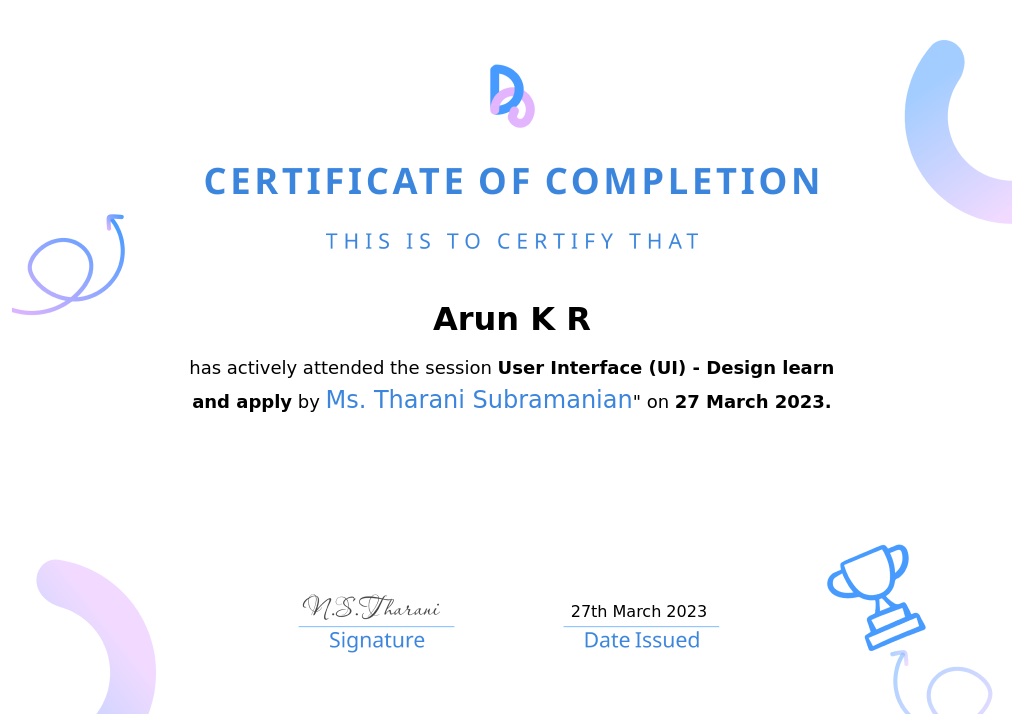Click the 'has actively attended the session' text
This screenshot has height=722, width=1024.
tap(340, 368)
